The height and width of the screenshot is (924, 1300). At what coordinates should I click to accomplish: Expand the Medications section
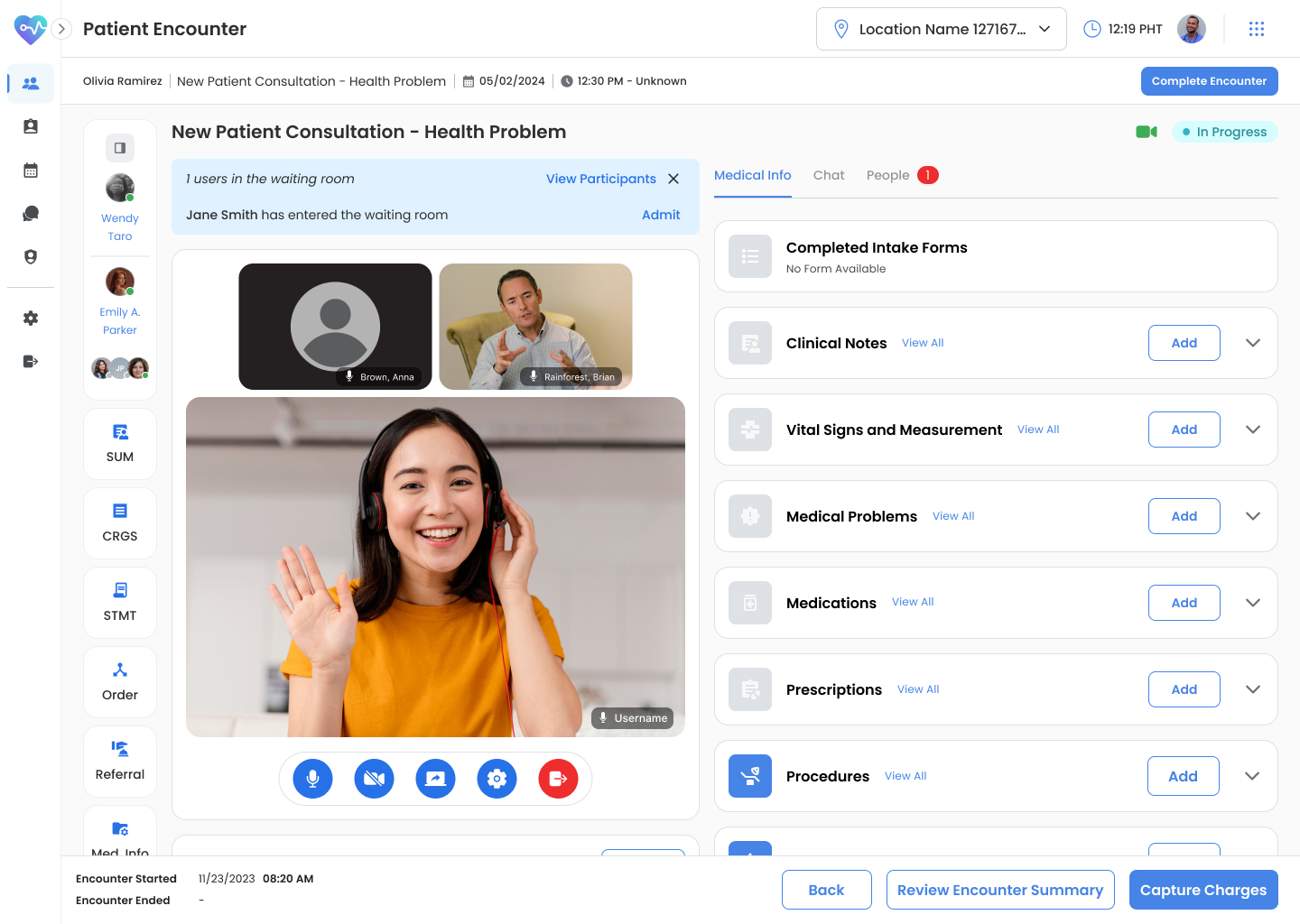coord(1252,602)
